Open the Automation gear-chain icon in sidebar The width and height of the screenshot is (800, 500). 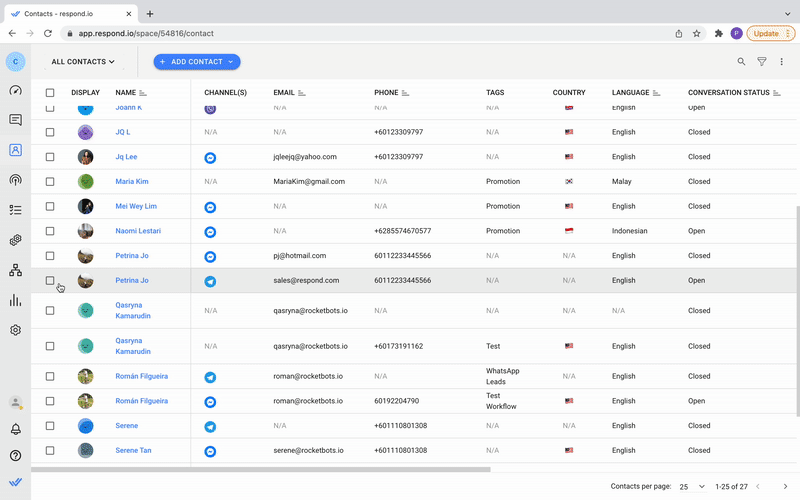[15, 240]
